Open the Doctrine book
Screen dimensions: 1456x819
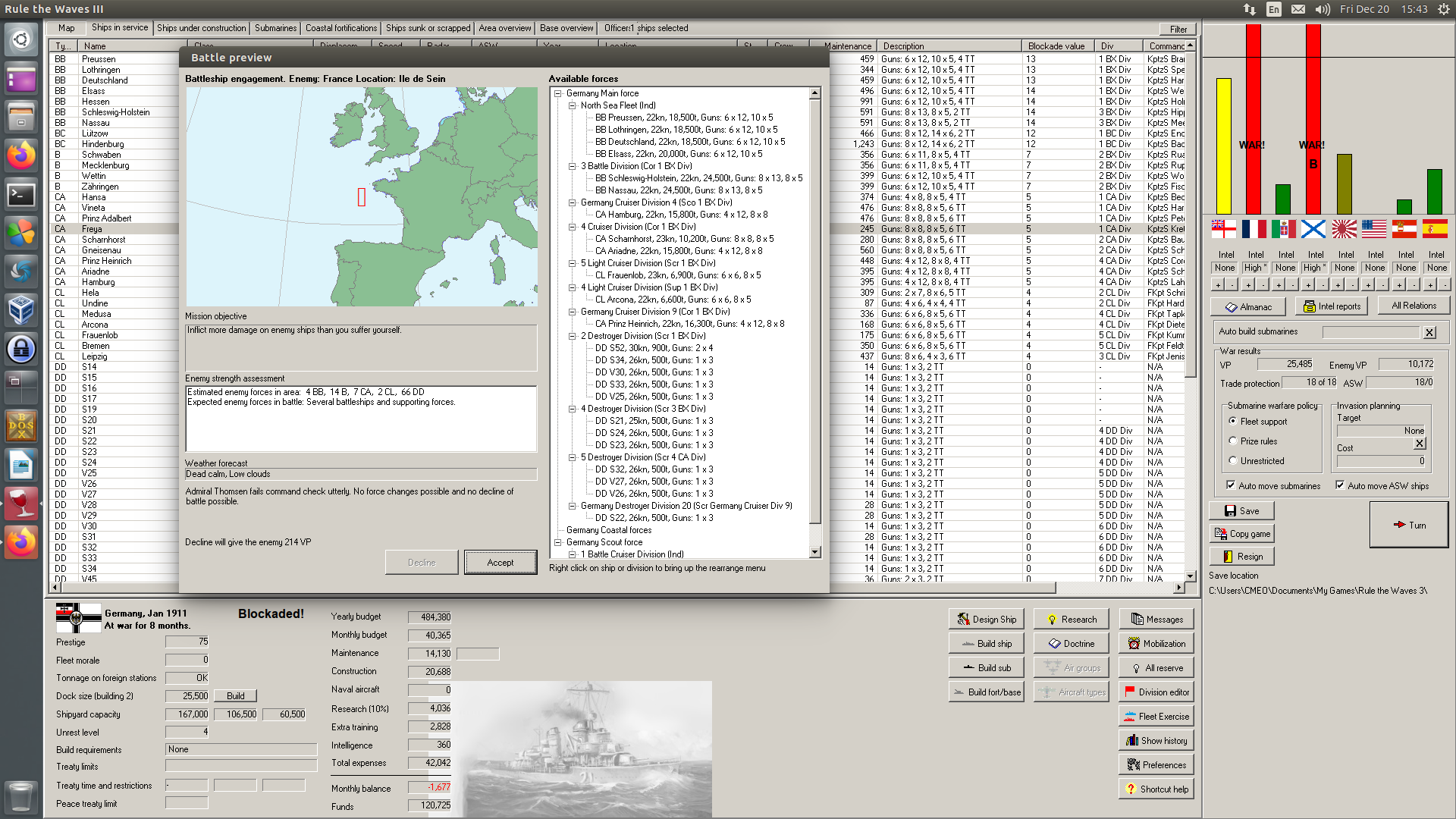coord(1071,643)
